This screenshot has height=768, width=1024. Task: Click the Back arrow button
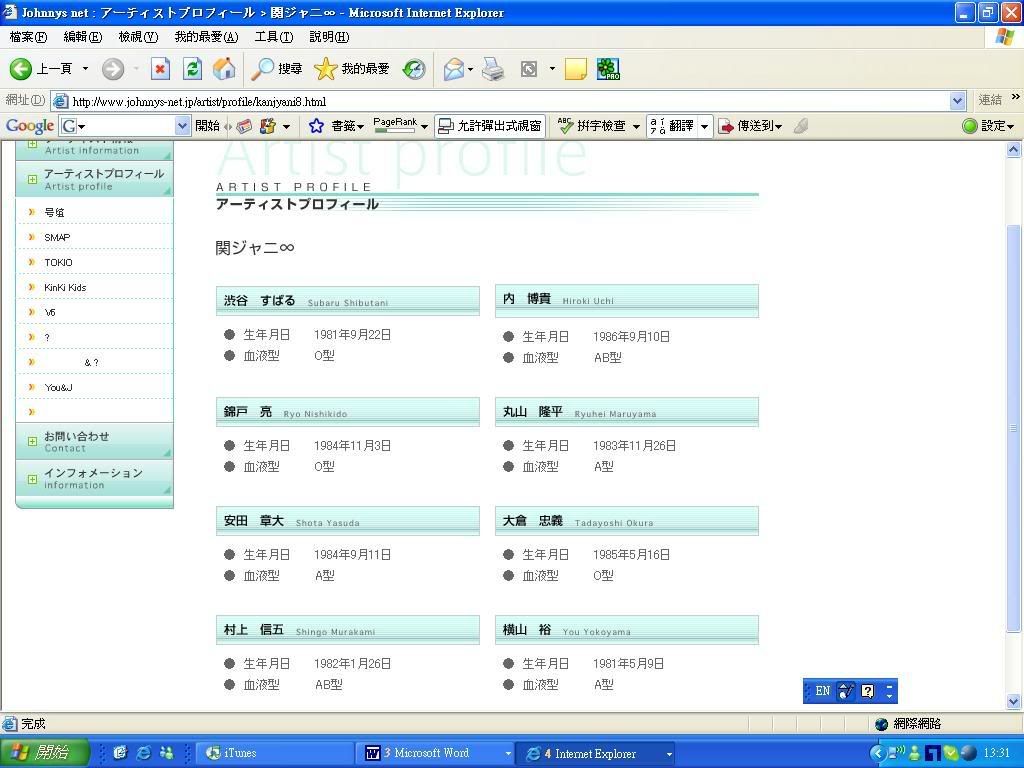22,69
